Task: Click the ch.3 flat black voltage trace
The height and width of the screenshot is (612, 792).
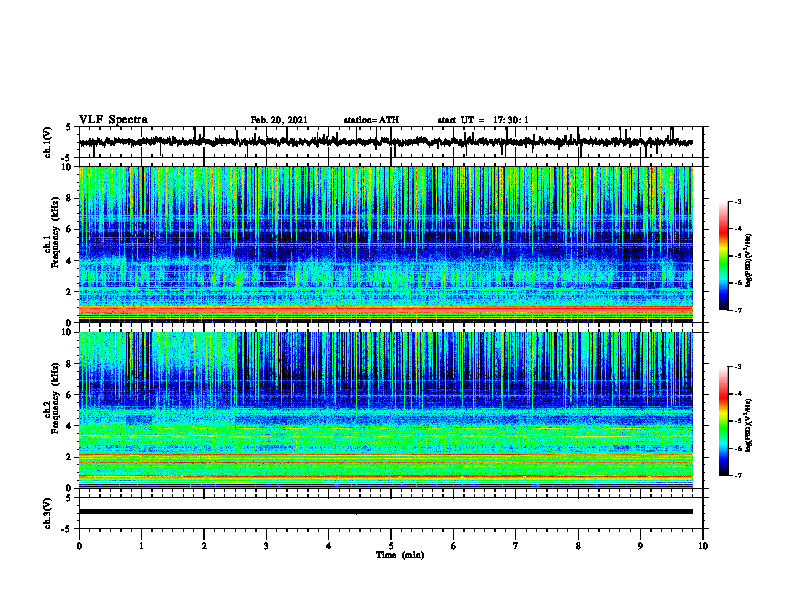Action: click(x=385, y=512)
